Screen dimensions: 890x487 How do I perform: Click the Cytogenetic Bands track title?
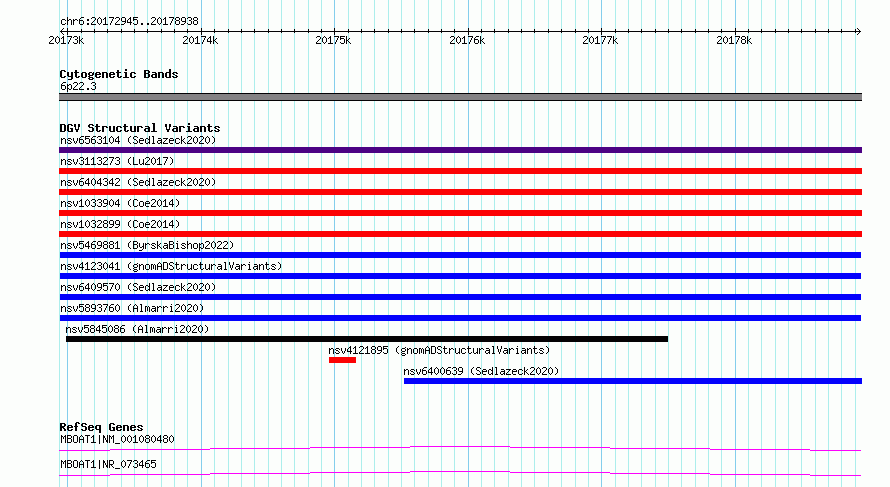pos(119,74)
